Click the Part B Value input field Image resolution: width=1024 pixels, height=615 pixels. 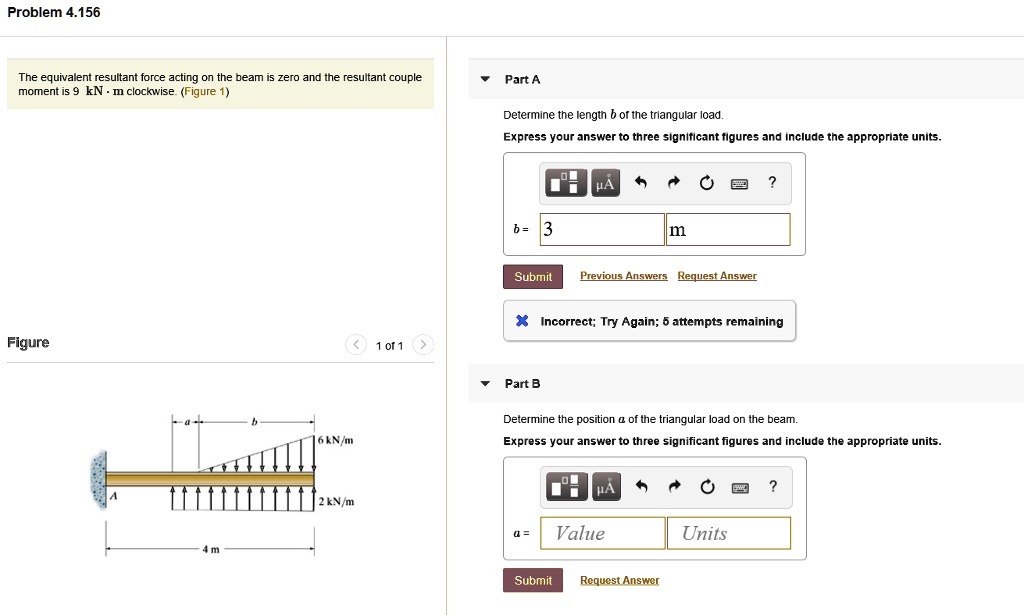tap(603, 533)
